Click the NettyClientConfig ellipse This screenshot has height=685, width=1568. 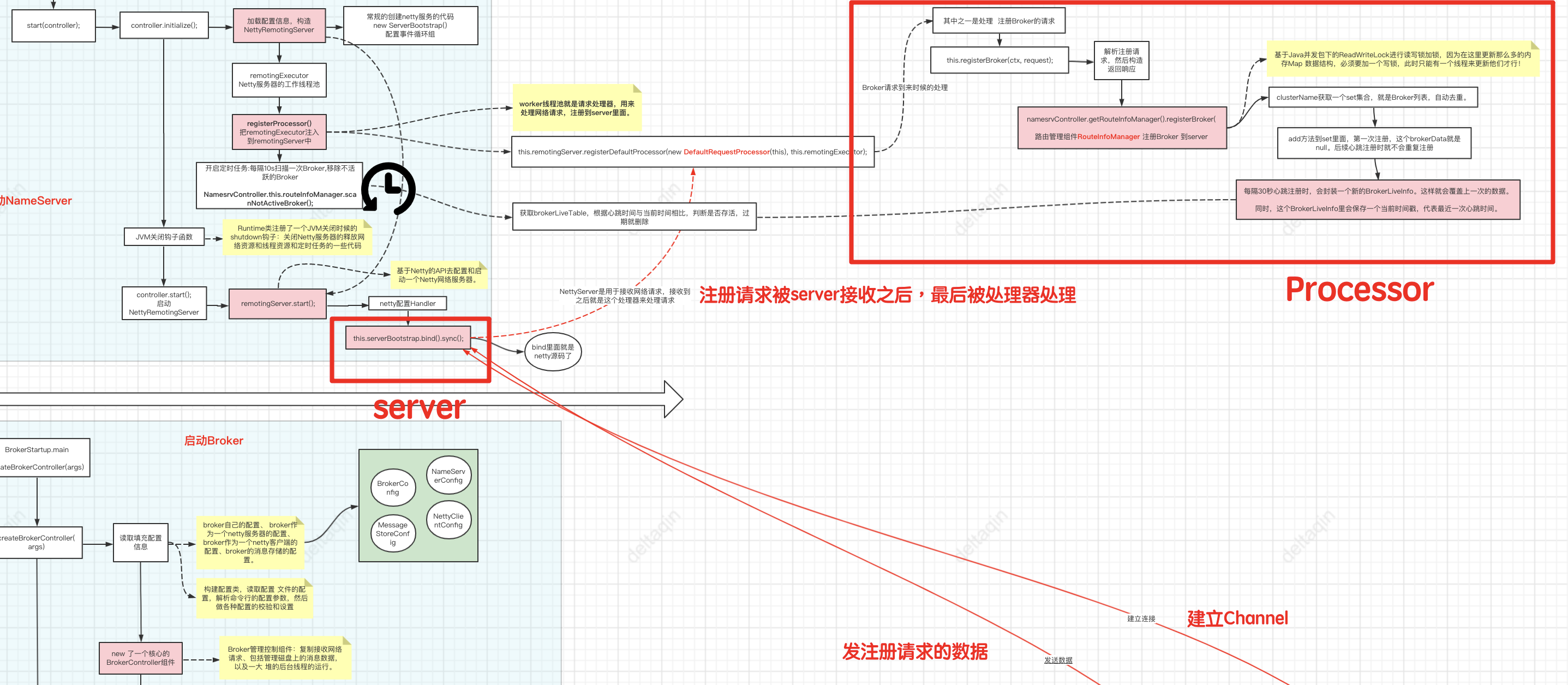tap(448, 521)
